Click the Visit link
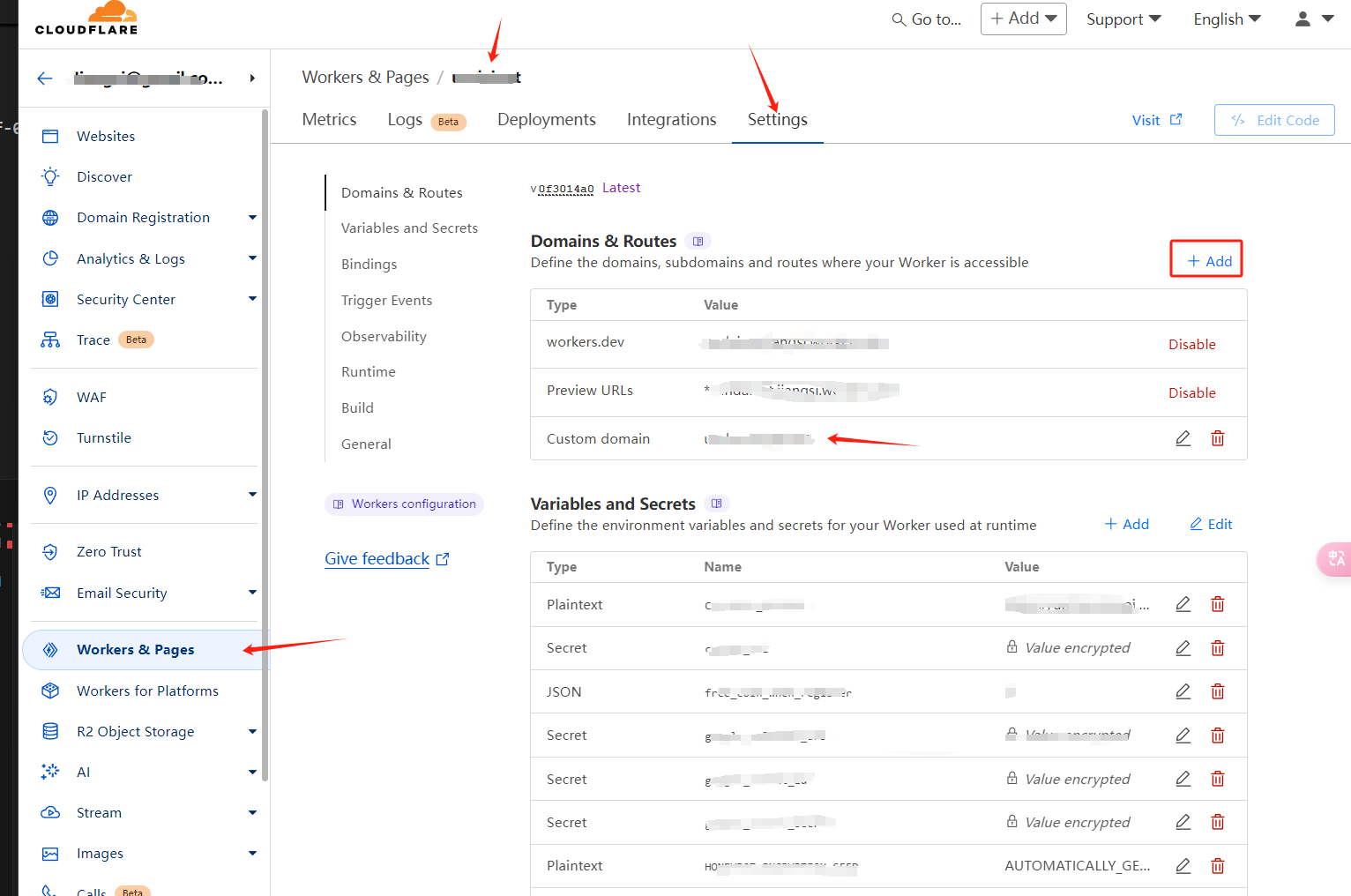The image size is (1351, 896). pyautogui.click(x=1157, y=120)
